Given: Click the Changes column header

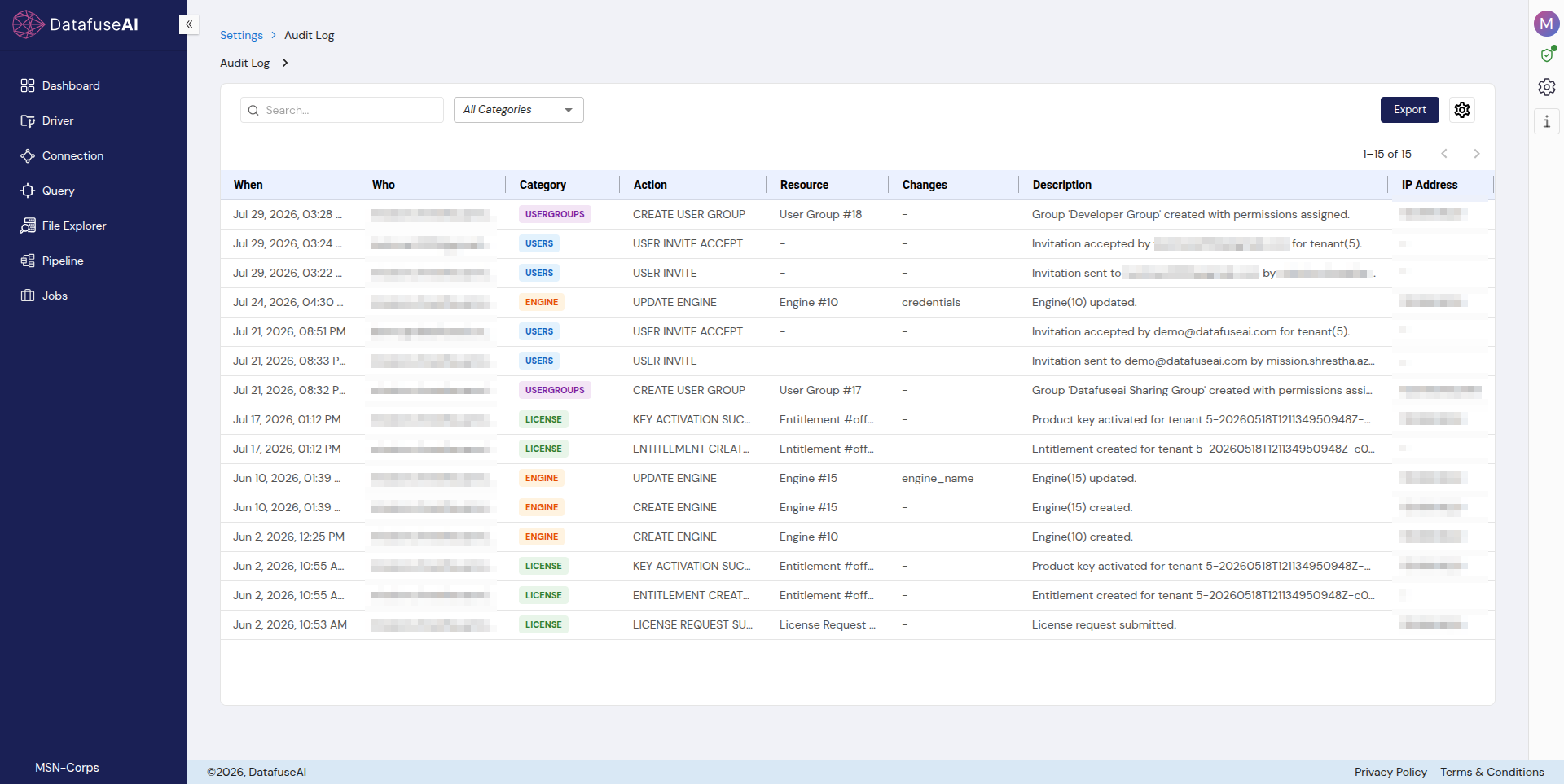Looking at the screenshot, I should [925, 185].
